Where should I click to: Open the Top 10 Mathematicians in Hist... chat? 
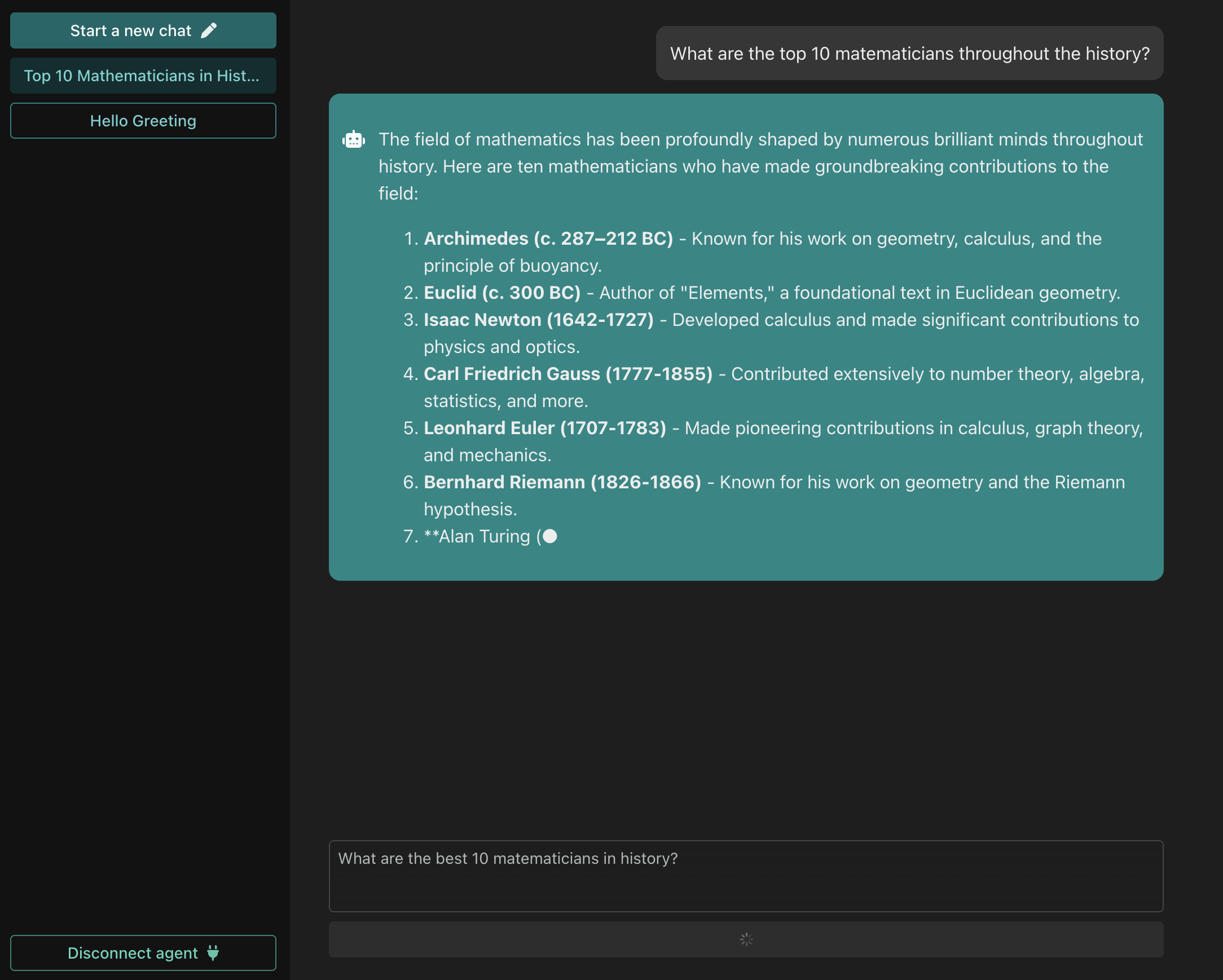[x=143, y=76]
